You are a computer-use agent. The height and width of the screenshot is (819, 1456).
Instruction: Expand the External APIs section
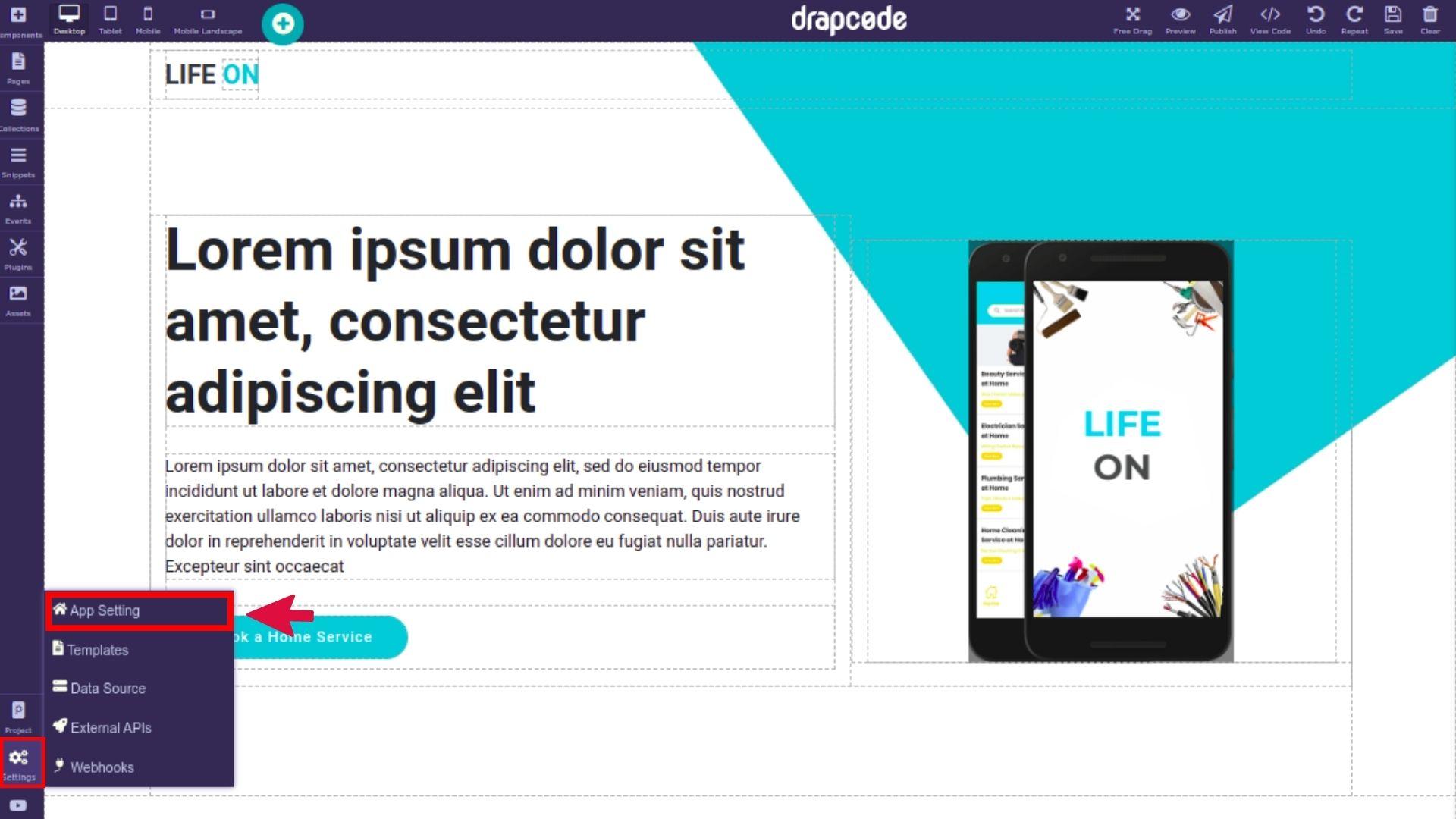click(110, 727)
